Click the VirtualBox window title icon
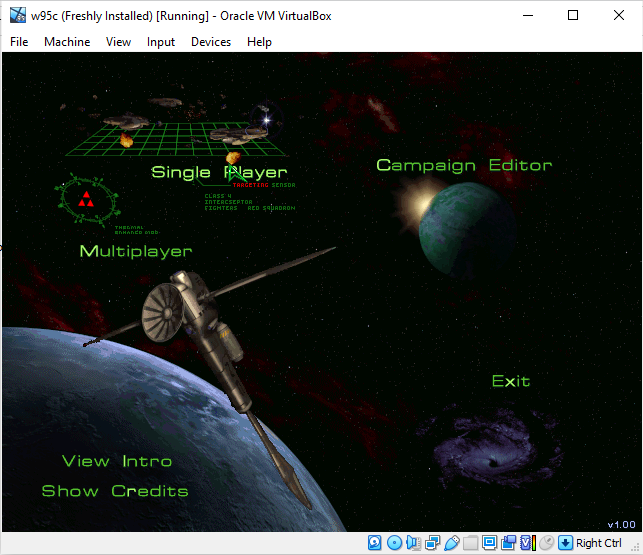The height and width of the screenshot is (555, 643). (18, 15)
